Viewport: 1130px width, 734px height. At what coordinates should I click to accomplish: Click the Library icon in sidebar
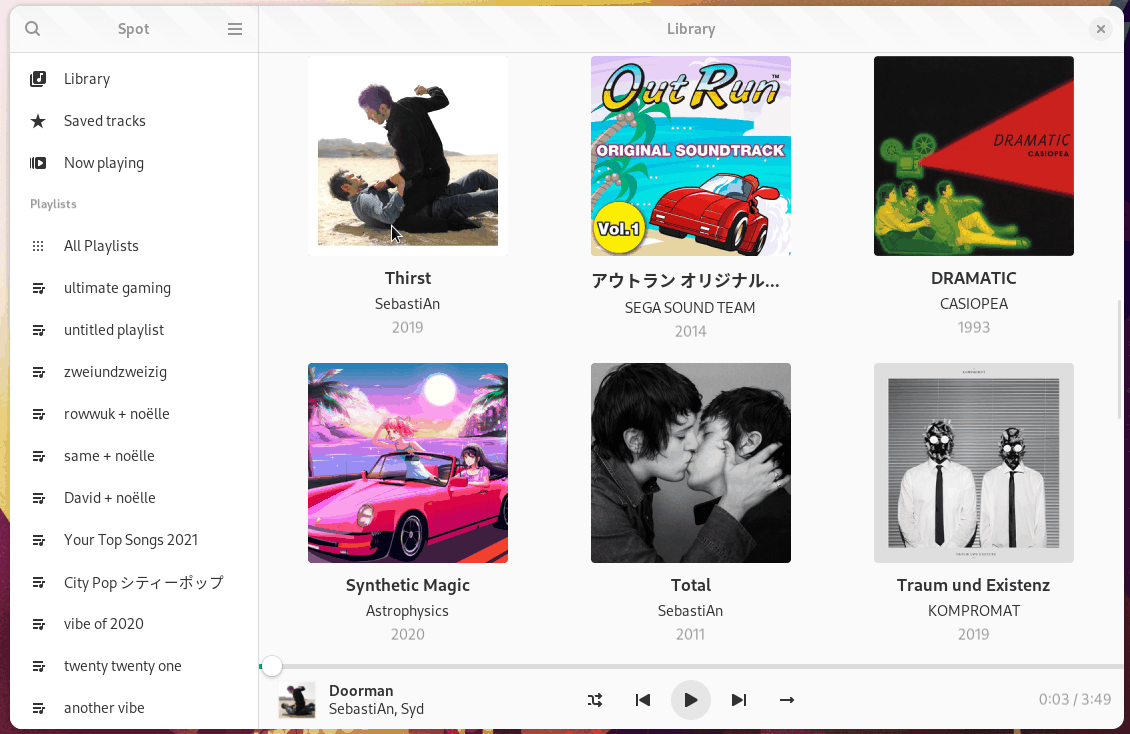click(38, 79)
